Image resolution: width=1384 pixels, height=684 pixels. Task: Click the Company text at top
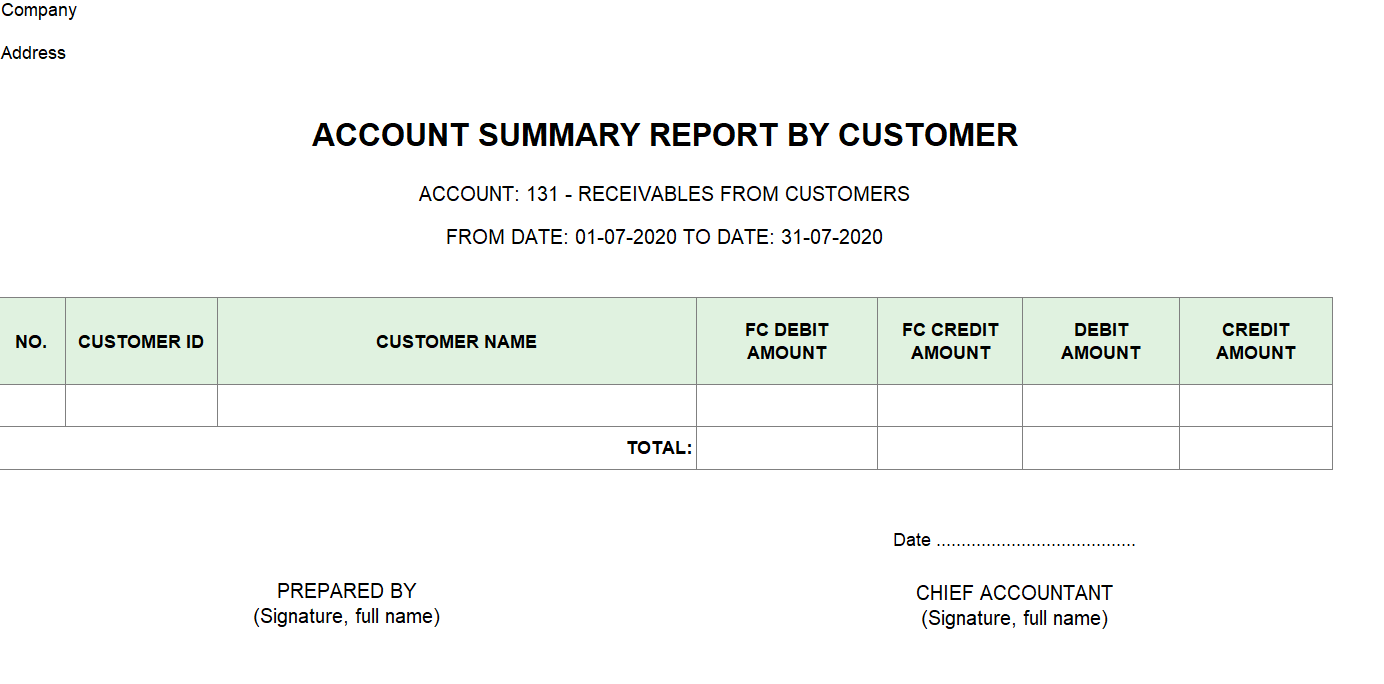39,11
